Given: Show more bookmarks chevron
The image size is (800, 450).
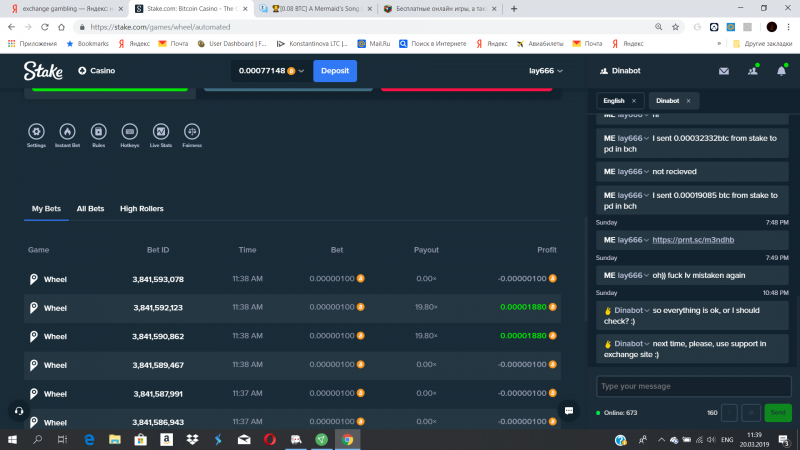Looking at the screenshot, I should (x=719, y=44).
